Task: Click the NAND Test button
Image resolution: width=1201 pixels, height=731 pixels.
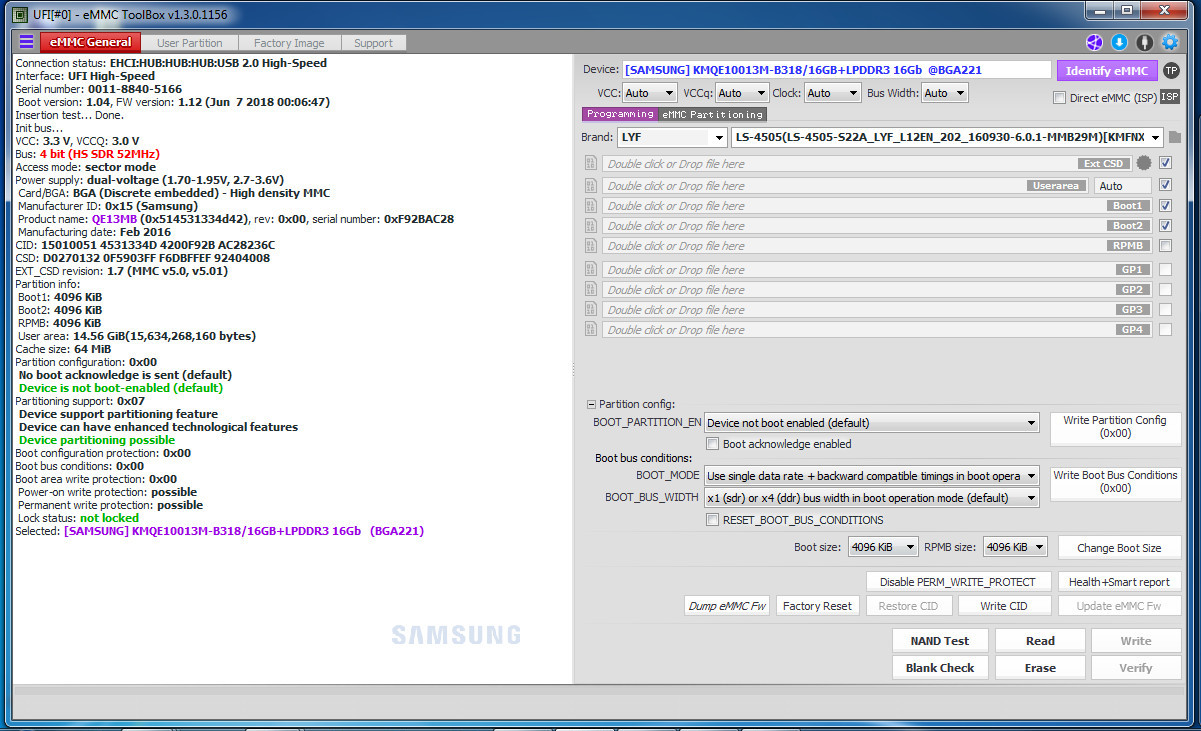Action: tap(940, 641)
